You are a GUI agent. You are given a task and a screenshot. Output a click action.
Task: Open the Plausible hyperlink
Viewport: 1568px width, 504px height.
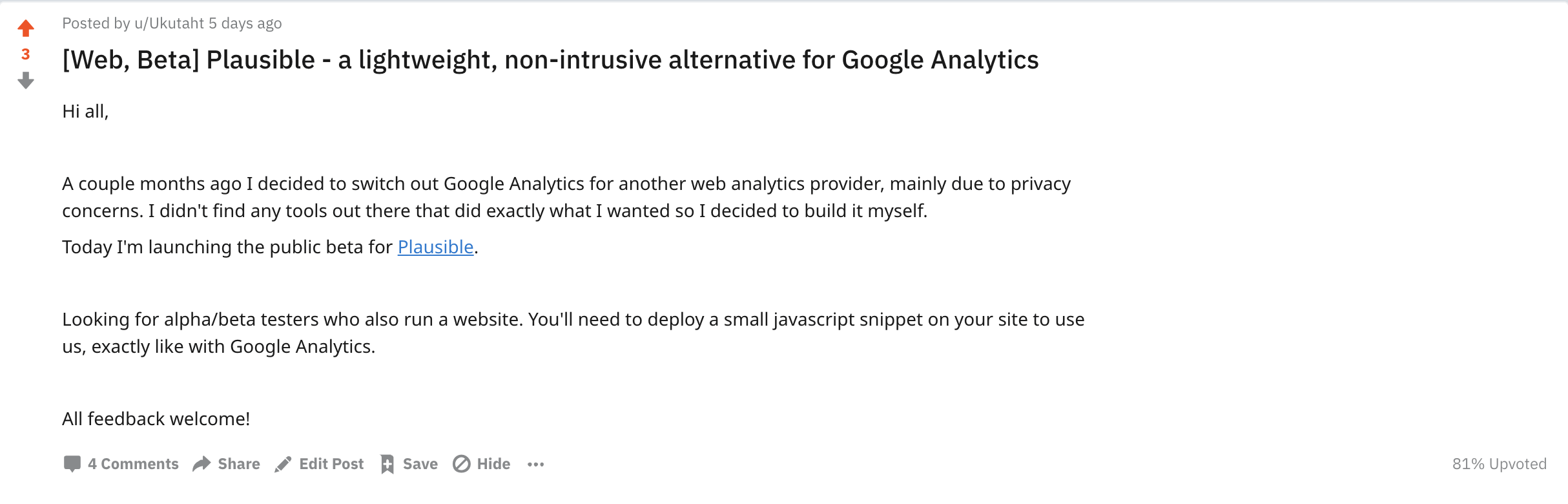435,247
